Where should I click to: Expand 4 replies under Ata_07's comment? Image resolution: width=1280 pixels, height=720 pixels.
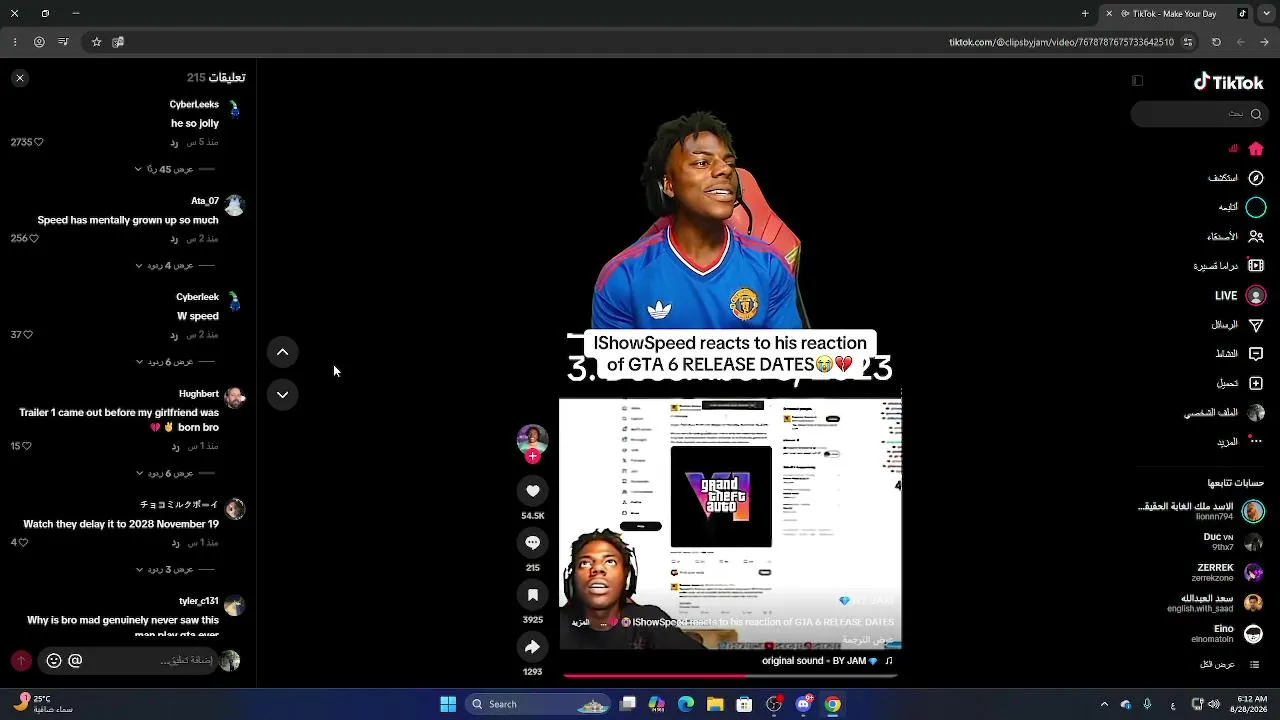[164, 265]
